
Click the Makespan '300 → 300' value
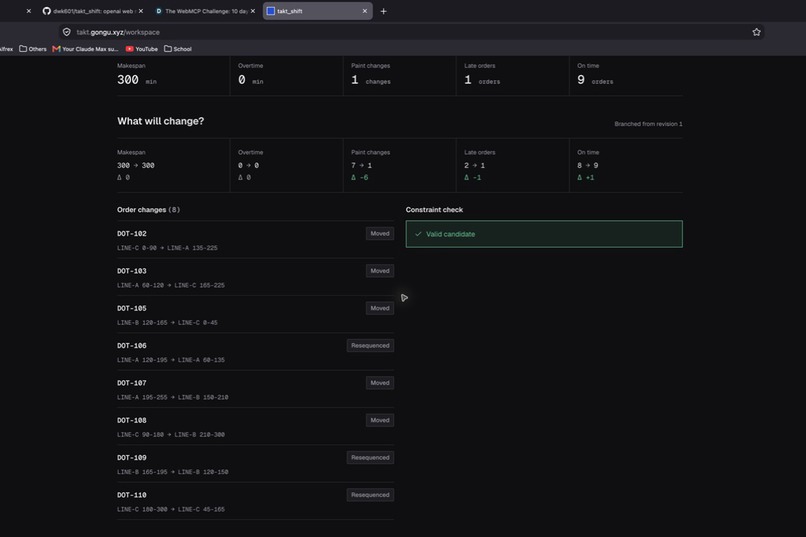click(x=136, y=165)
